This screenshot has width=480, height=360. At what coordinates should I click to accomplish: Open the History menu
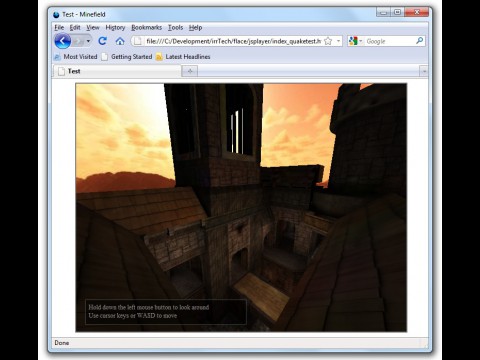[x=115, y=27]
